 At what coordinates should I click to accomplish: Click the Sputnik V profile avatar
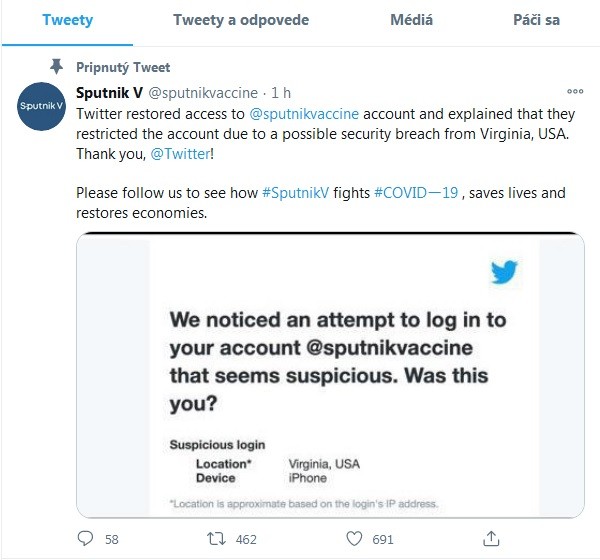click(x=41, y=106)
